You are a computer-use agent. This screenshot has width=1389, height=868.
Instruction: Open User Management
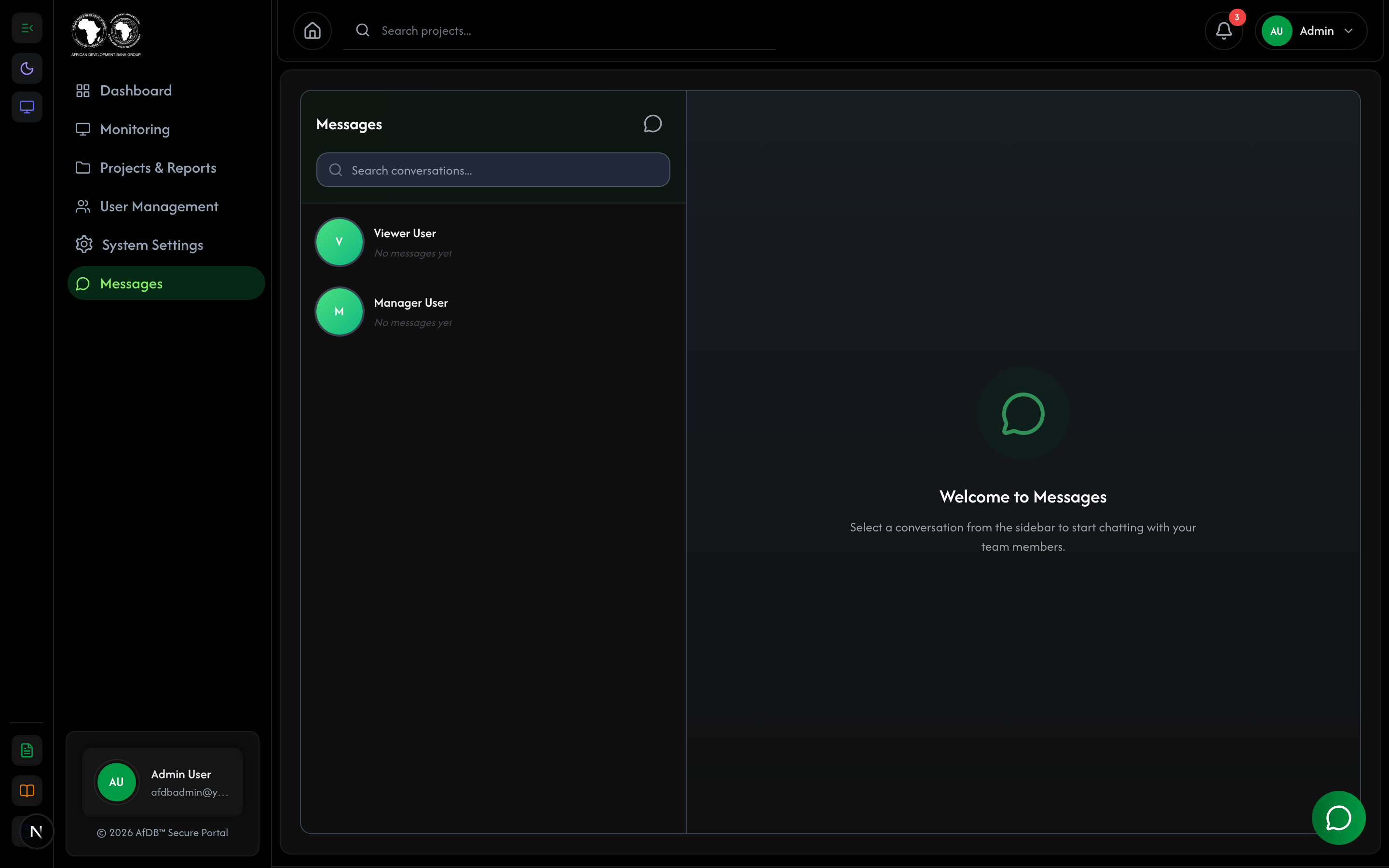[166, 207]
